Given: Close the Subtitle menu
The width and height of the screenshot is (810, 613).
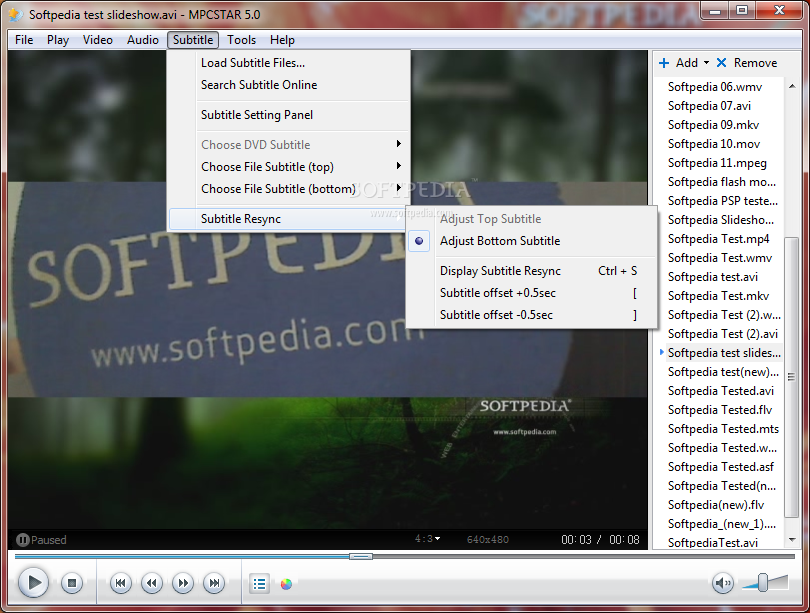Looking at the screenshot, I should (193, 40).
